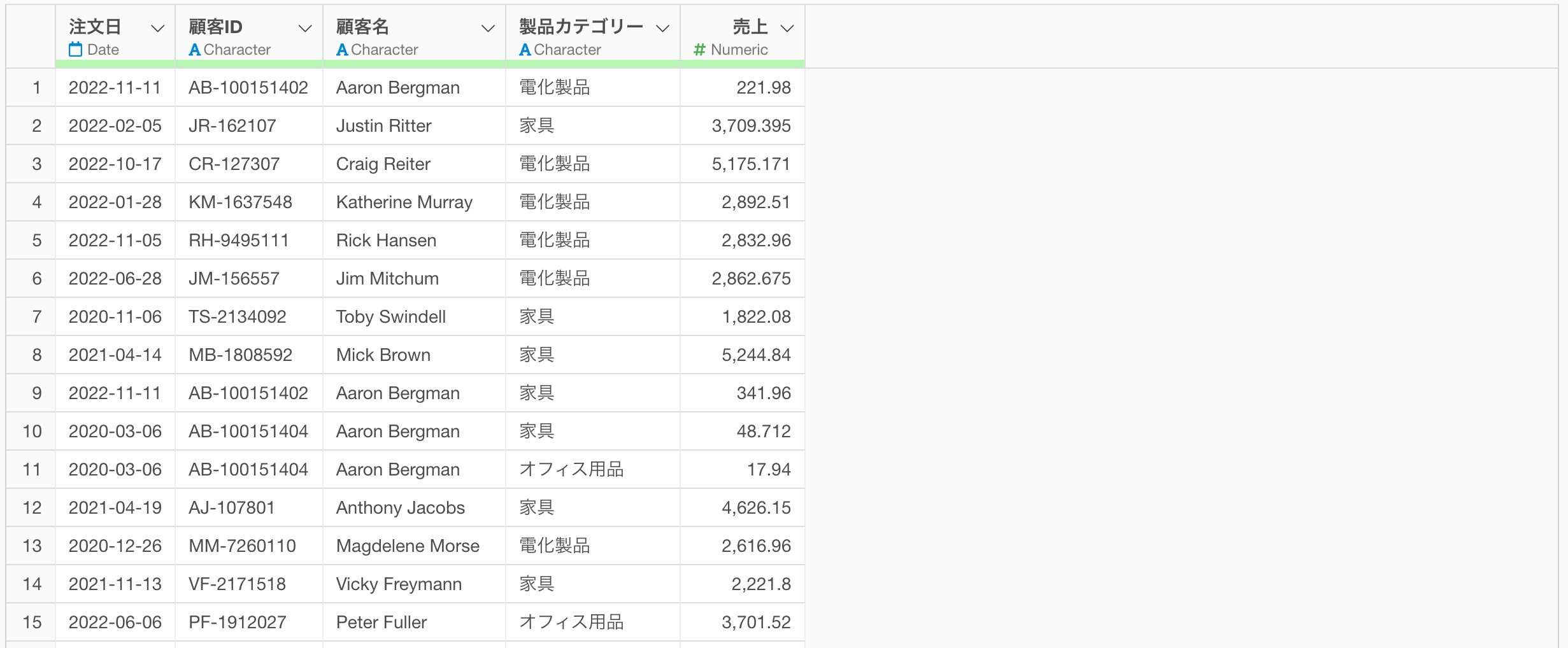The image size is (1568, 648).
Task: Select date cell 2021-04-14
Action: pos(115,355)
